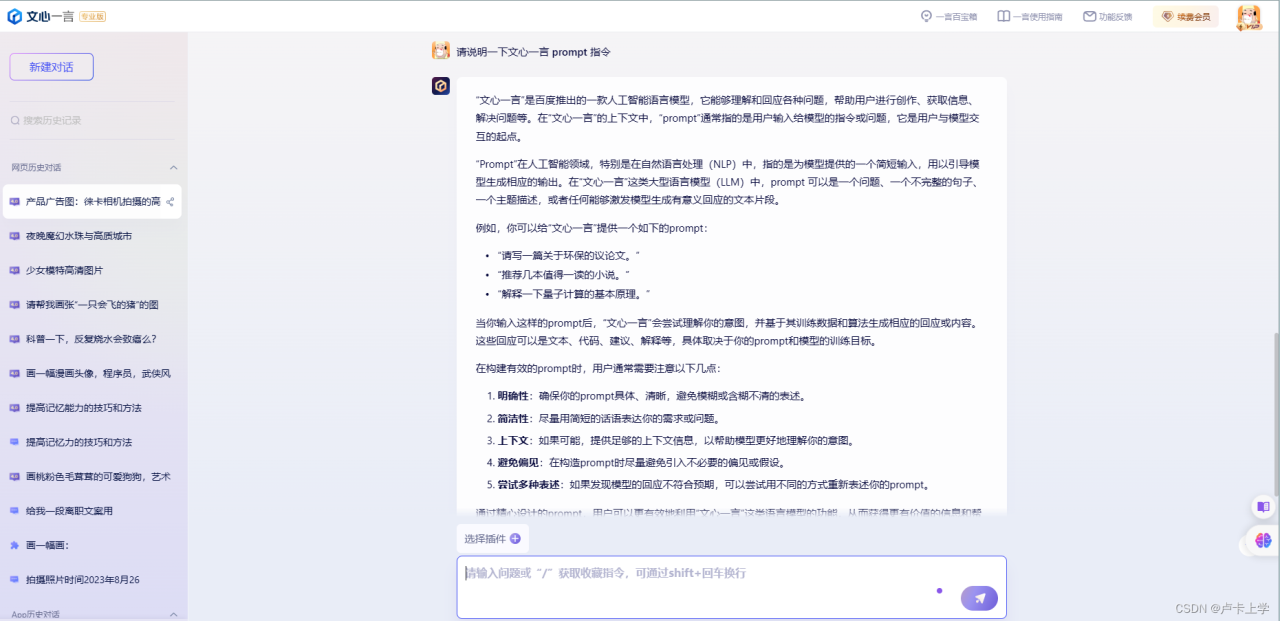1280x621 pixels.
Task: Click the bold heading 简洁性 in the list
Action: (514, 419)
